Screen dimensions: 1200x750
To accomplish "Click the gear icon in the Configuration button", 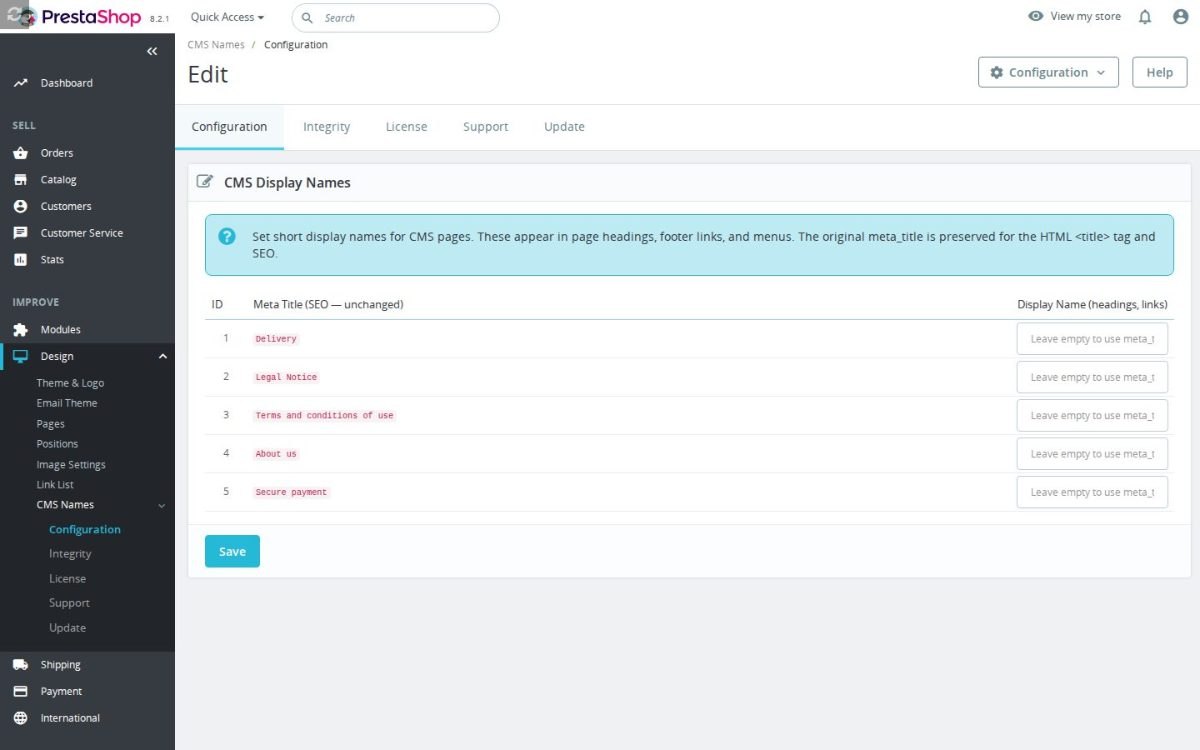I will [996, 73].
